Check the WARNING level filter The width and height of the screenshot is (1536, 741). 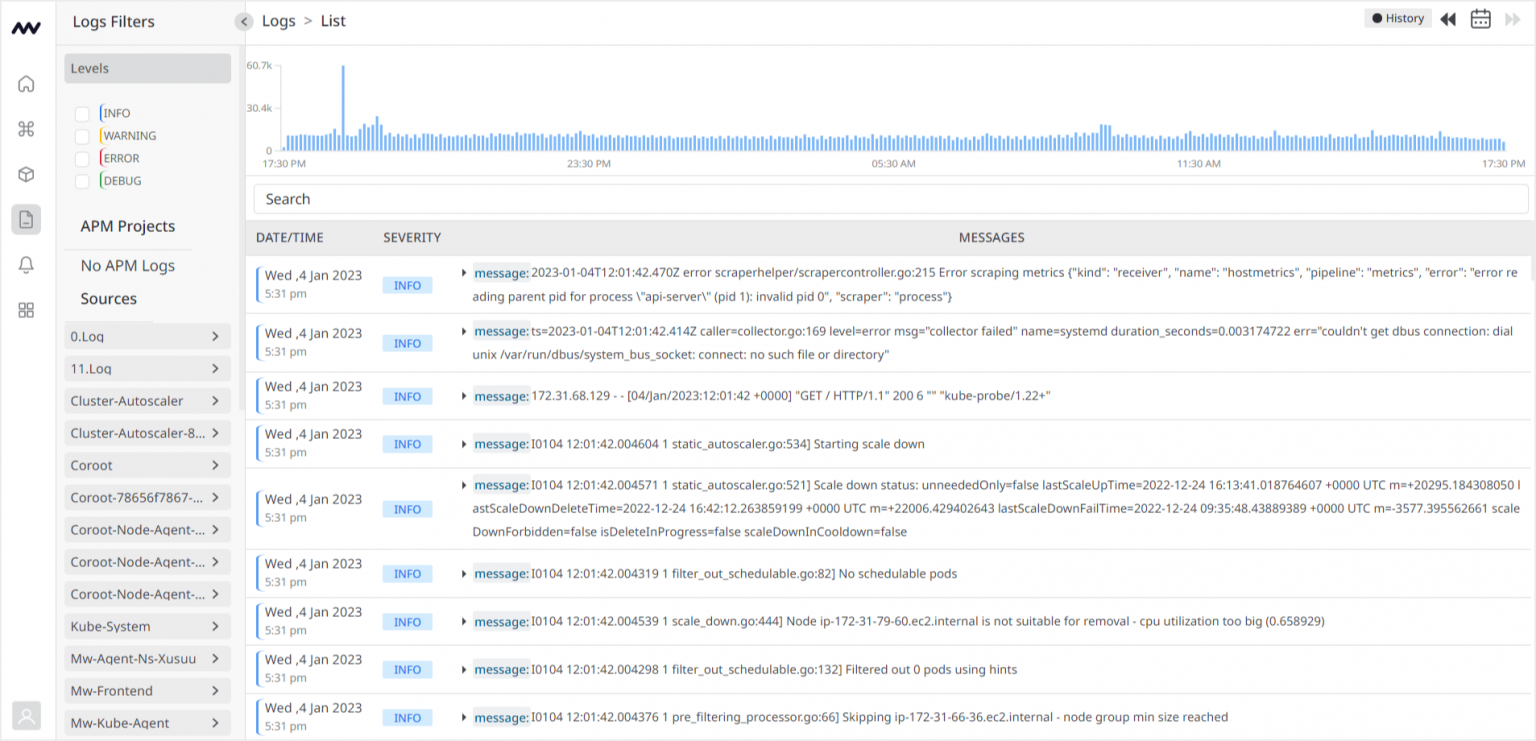click(82, 135)
